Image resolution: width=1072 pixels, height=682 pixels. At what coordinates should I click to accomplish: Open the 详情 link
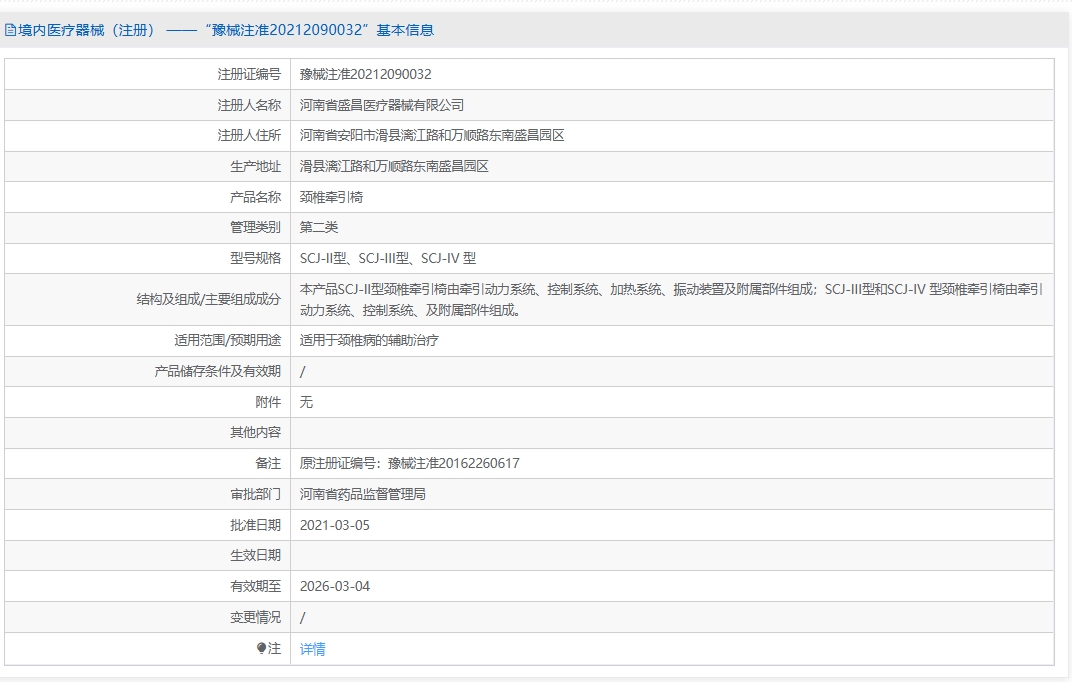click(x=312, y=649)
